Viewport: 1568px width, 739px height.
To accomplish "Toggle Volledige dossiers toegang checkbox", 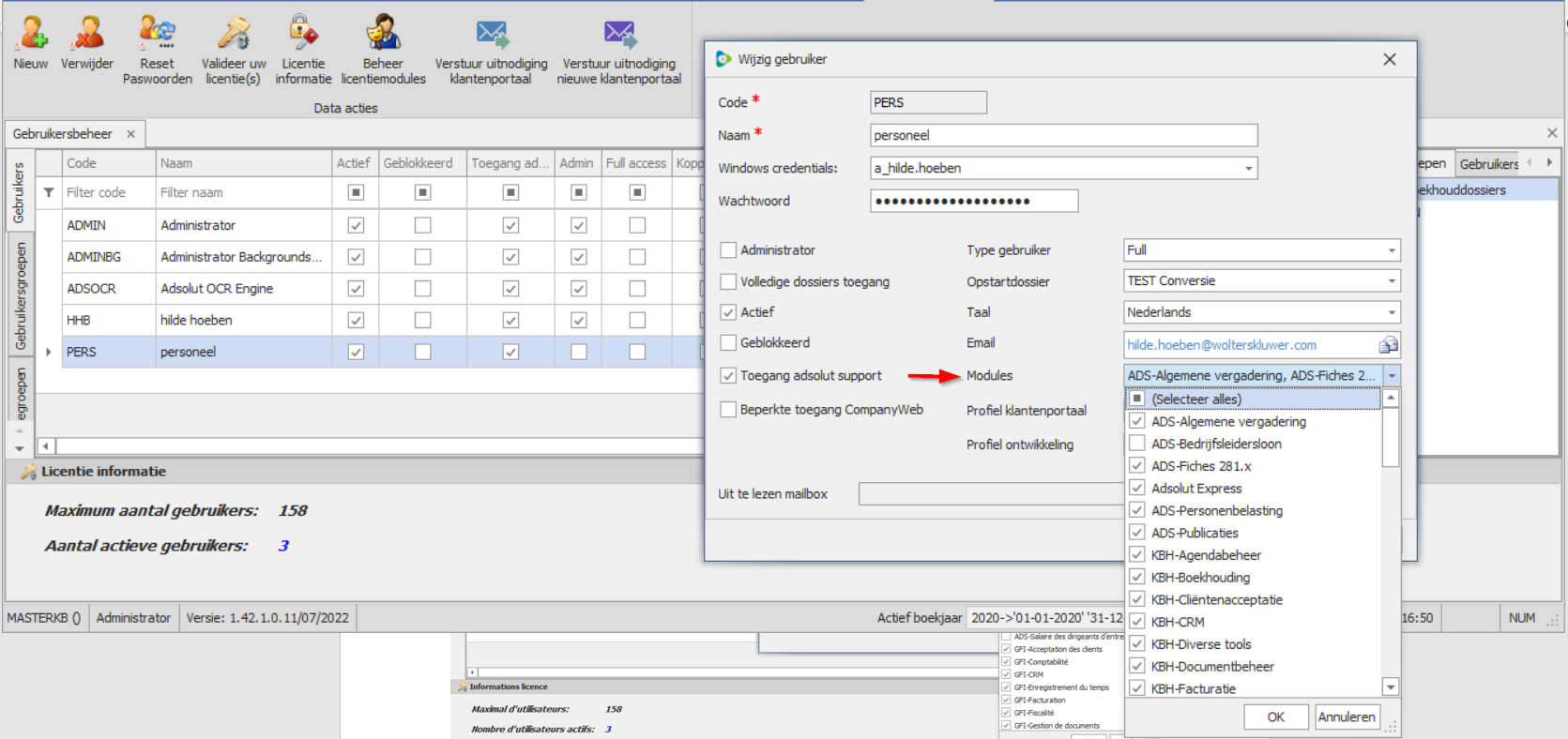I will point(728,281).
